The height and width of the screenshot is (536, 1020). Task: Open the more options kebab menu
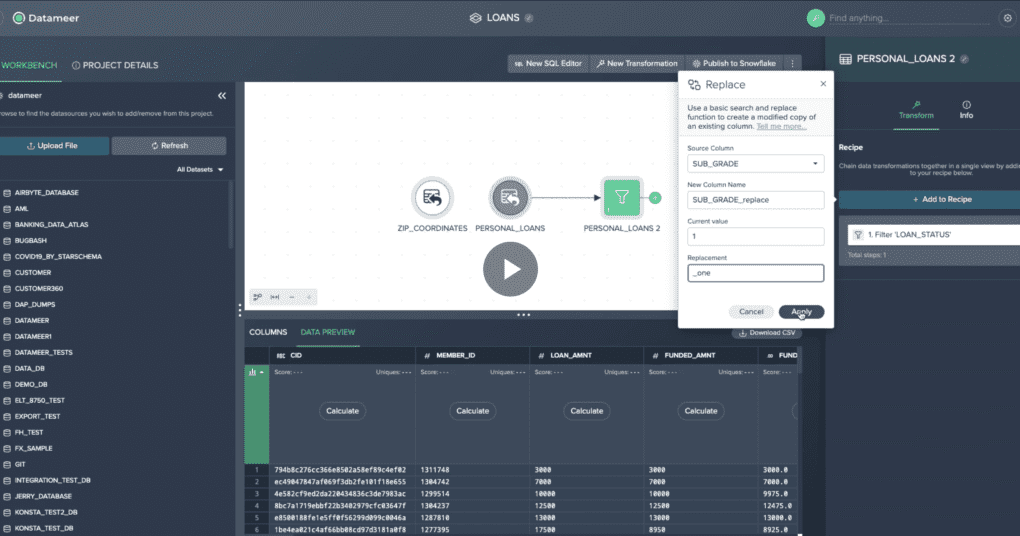point(792,64)
